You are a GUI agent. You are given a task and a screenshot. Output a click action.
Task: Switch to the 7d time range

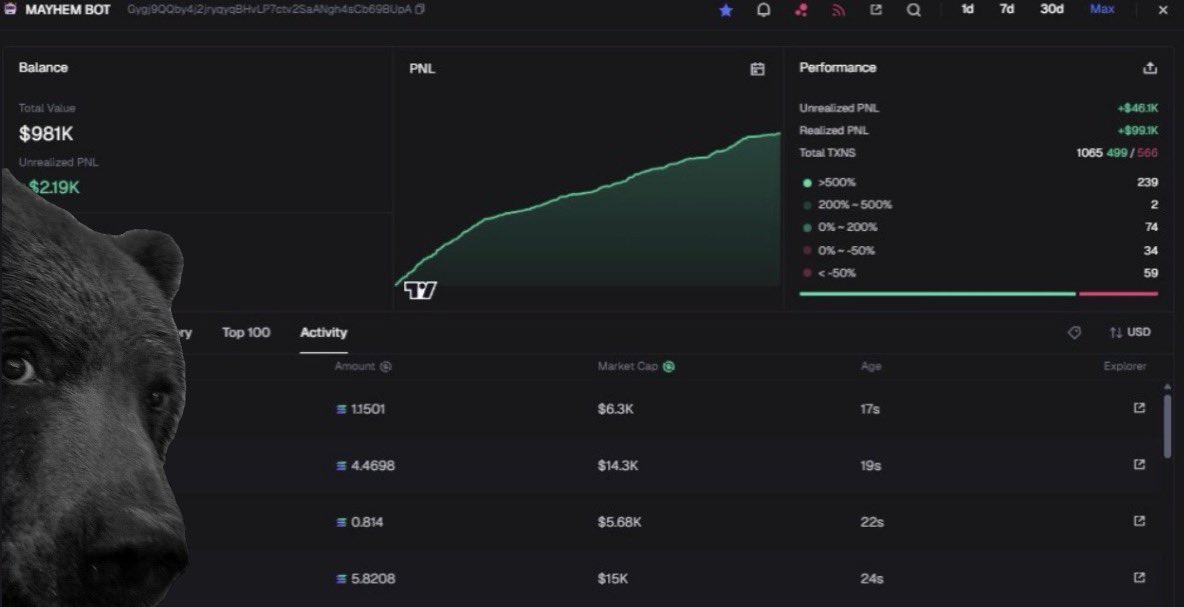coord(1005,9)
